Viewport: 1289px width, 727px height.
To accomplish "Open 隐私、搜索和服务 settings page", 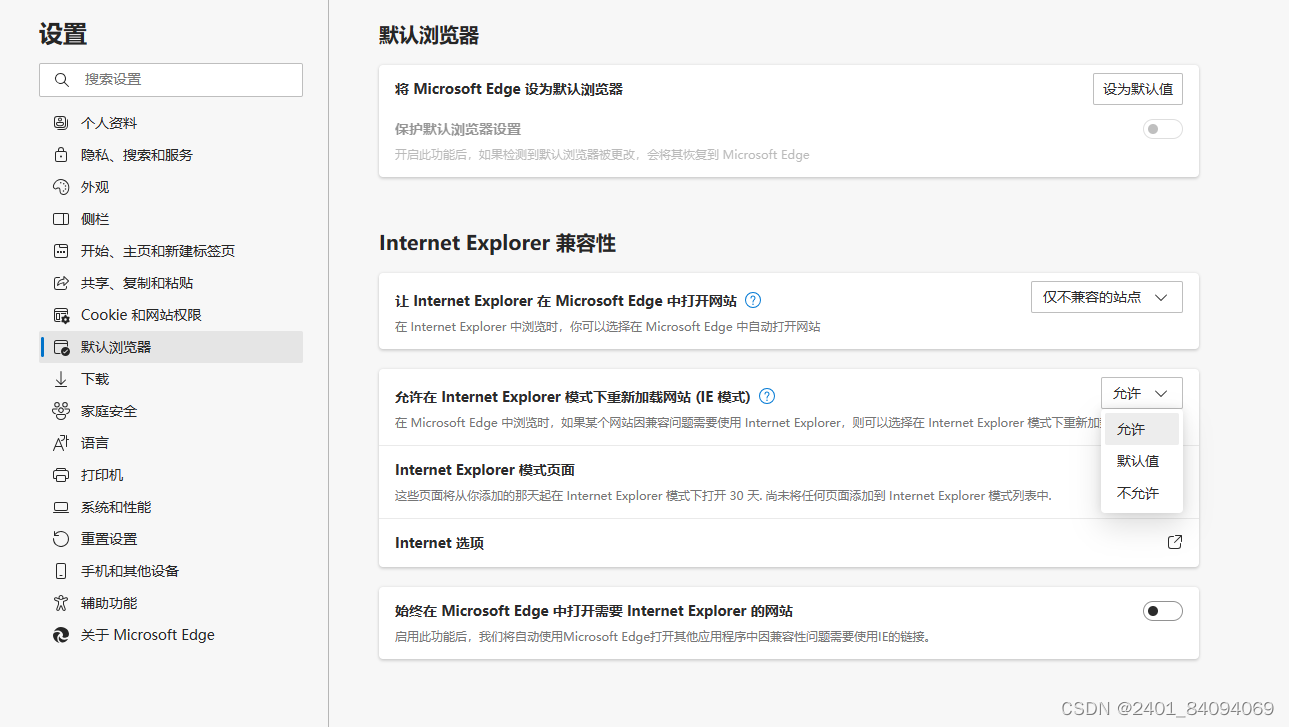I will 171,155.
